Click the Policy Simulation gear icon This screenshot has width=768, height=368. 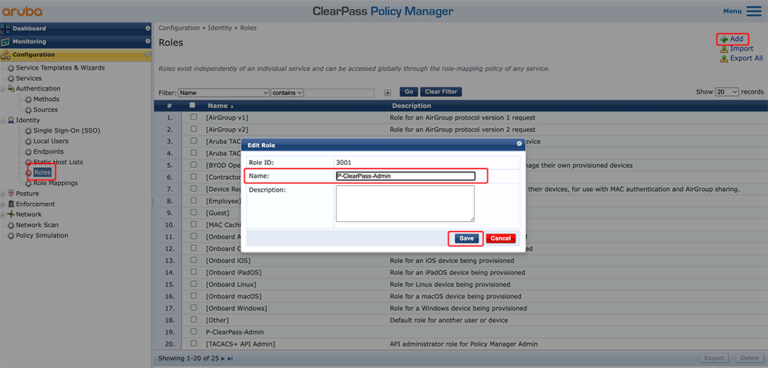[11, 236]
